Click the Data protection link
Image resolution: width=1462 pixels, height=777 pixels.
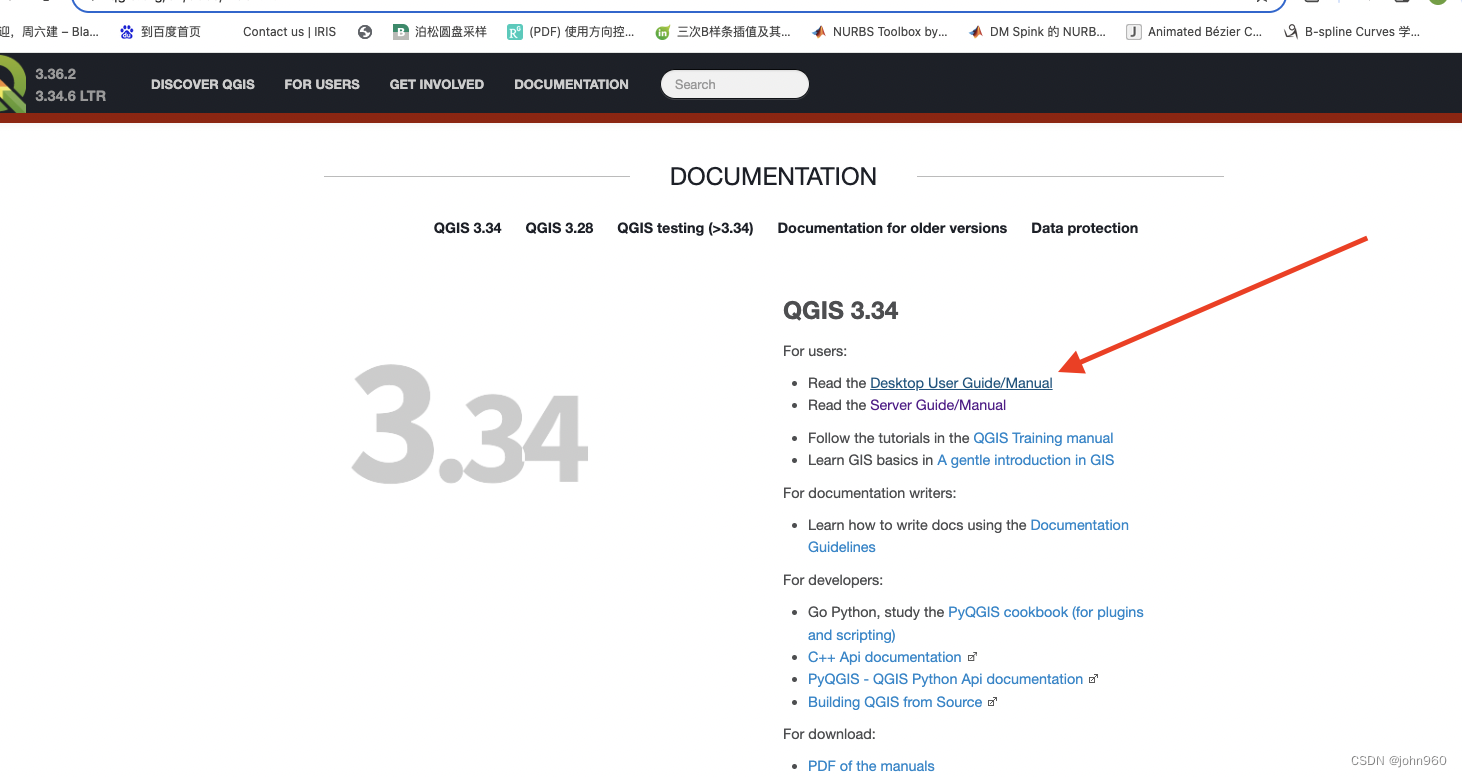(x=1084, y=228)
